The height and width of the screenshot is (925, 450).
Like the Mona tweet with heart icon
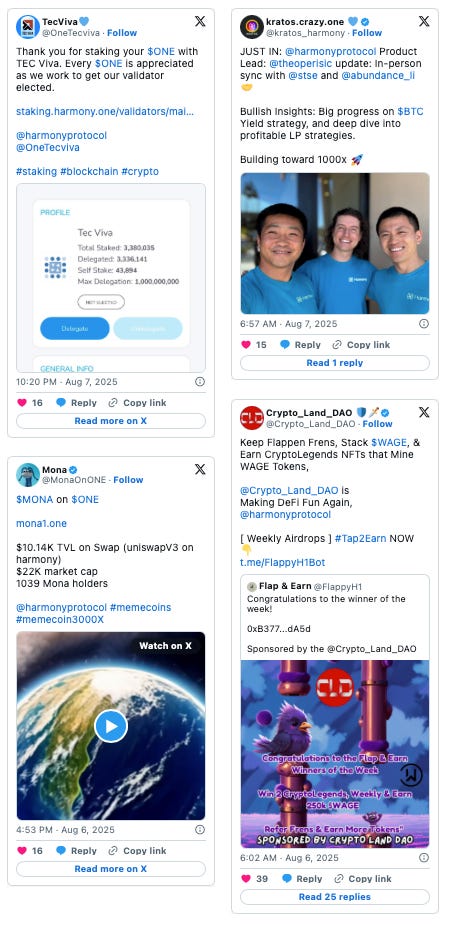click(22, 851)
